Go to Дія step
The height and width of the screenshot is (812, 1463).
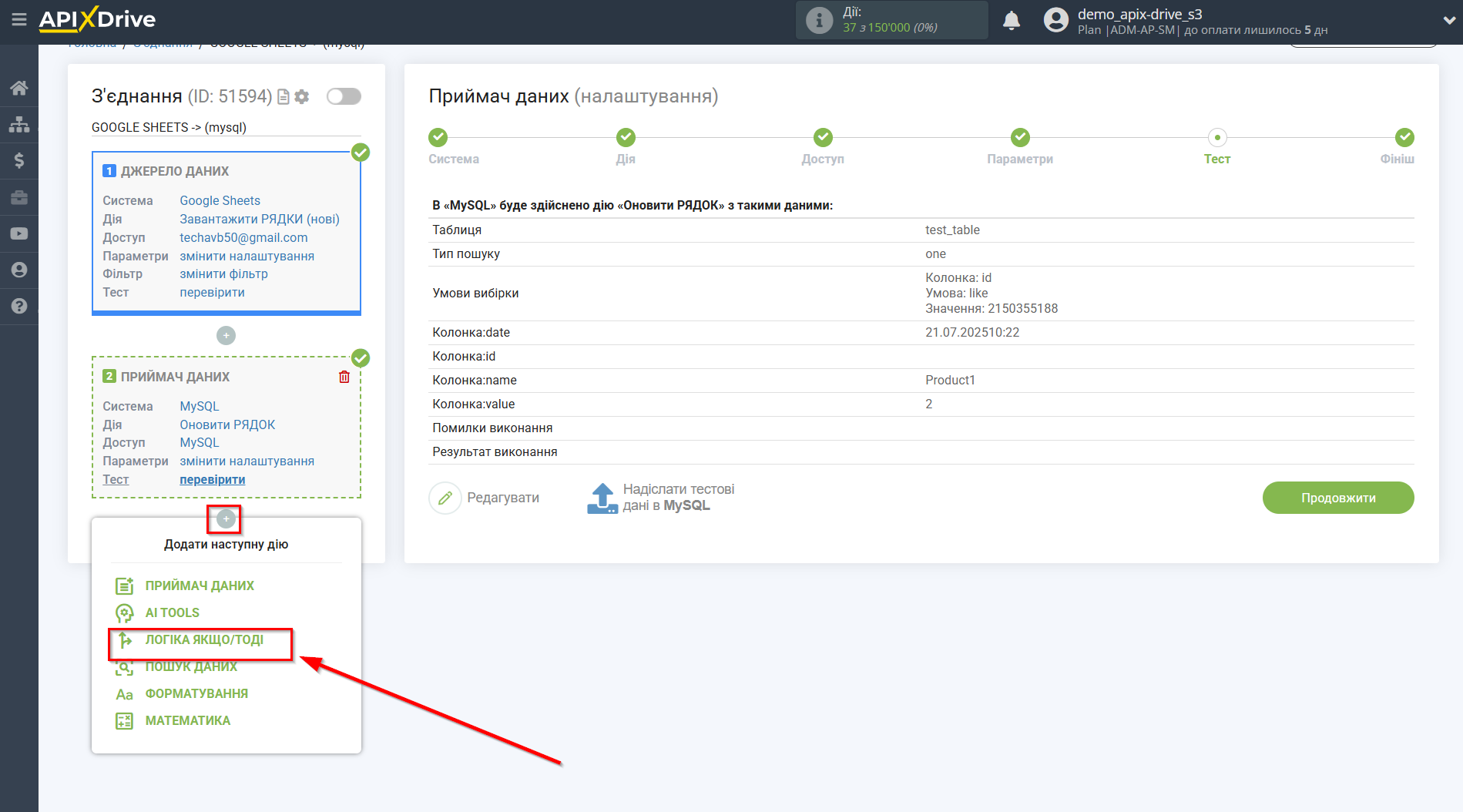[626, 137]
